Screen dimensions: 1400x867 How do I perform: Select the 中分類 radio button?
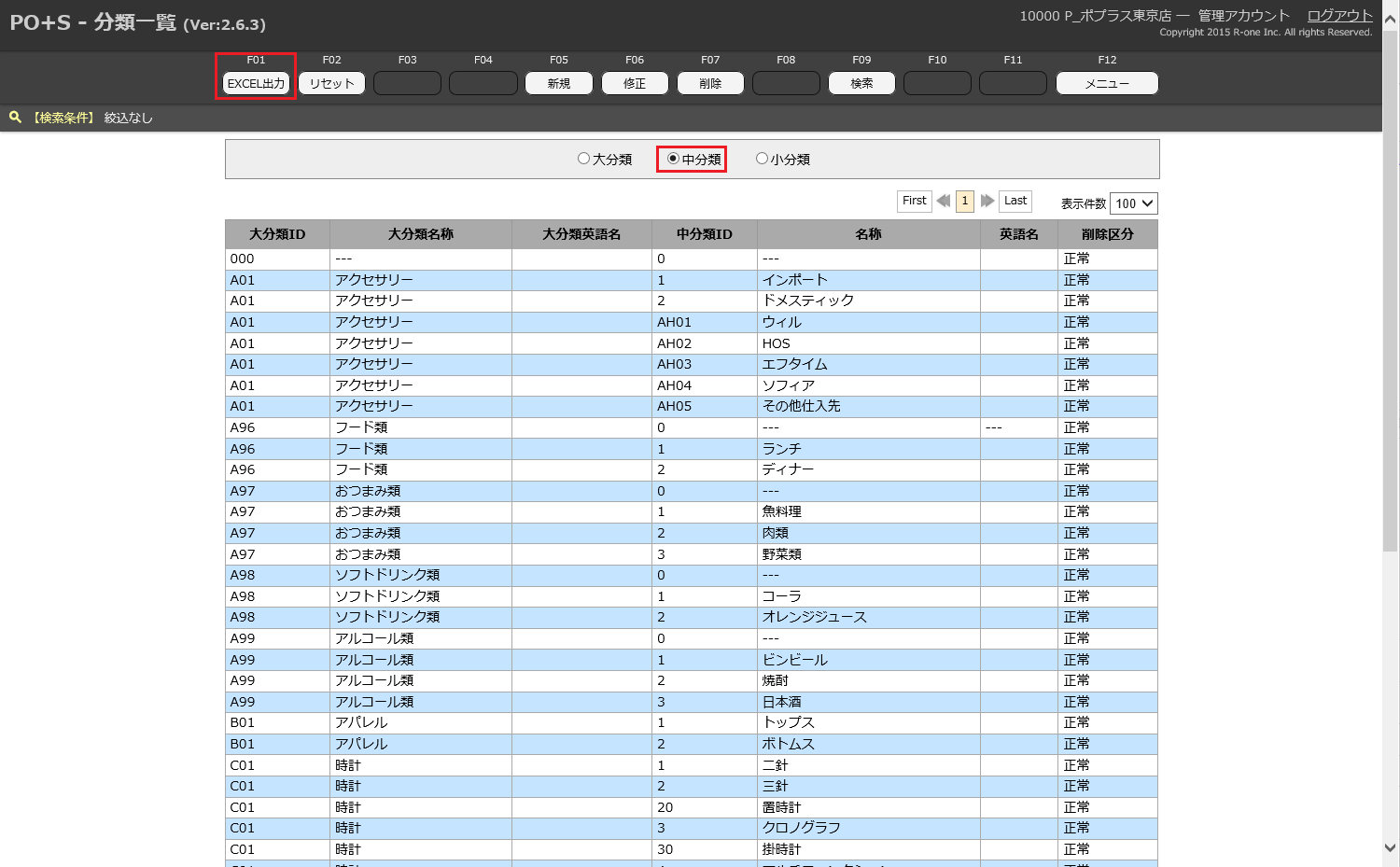point(673,159)
